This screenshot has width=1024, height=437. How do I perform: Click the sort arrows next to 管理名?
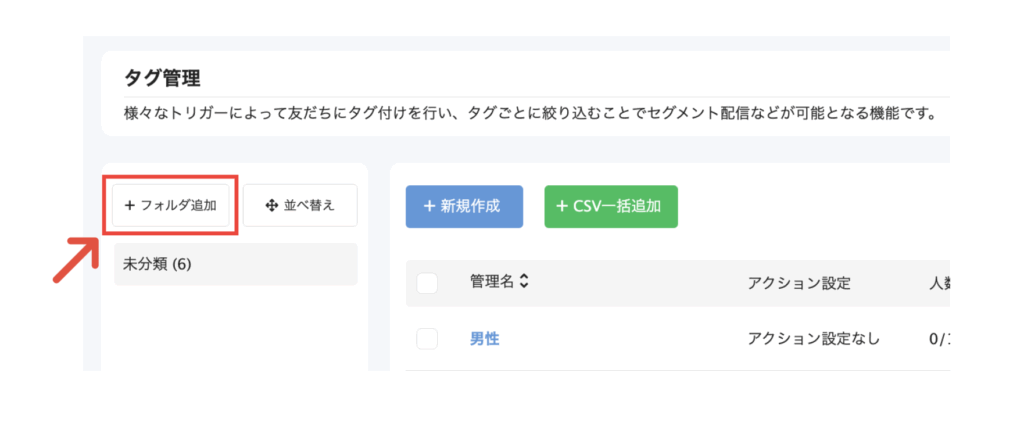tap(524, 282)
